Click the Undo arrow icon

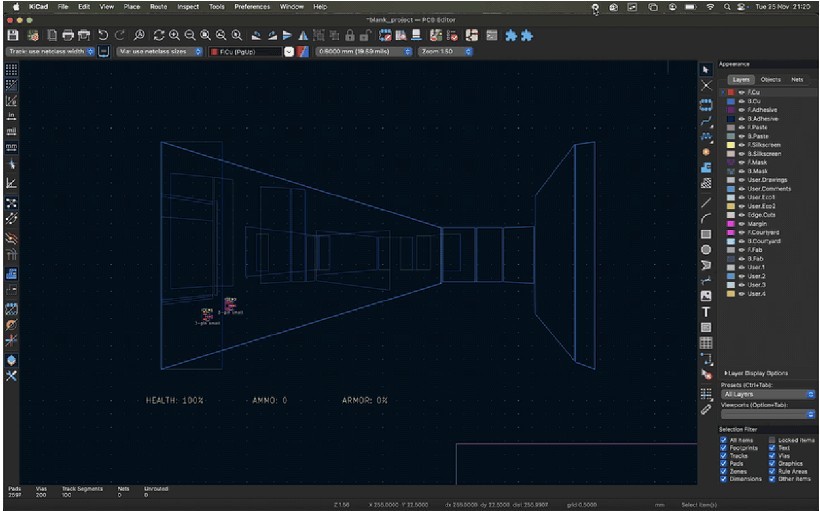[102, 35]
